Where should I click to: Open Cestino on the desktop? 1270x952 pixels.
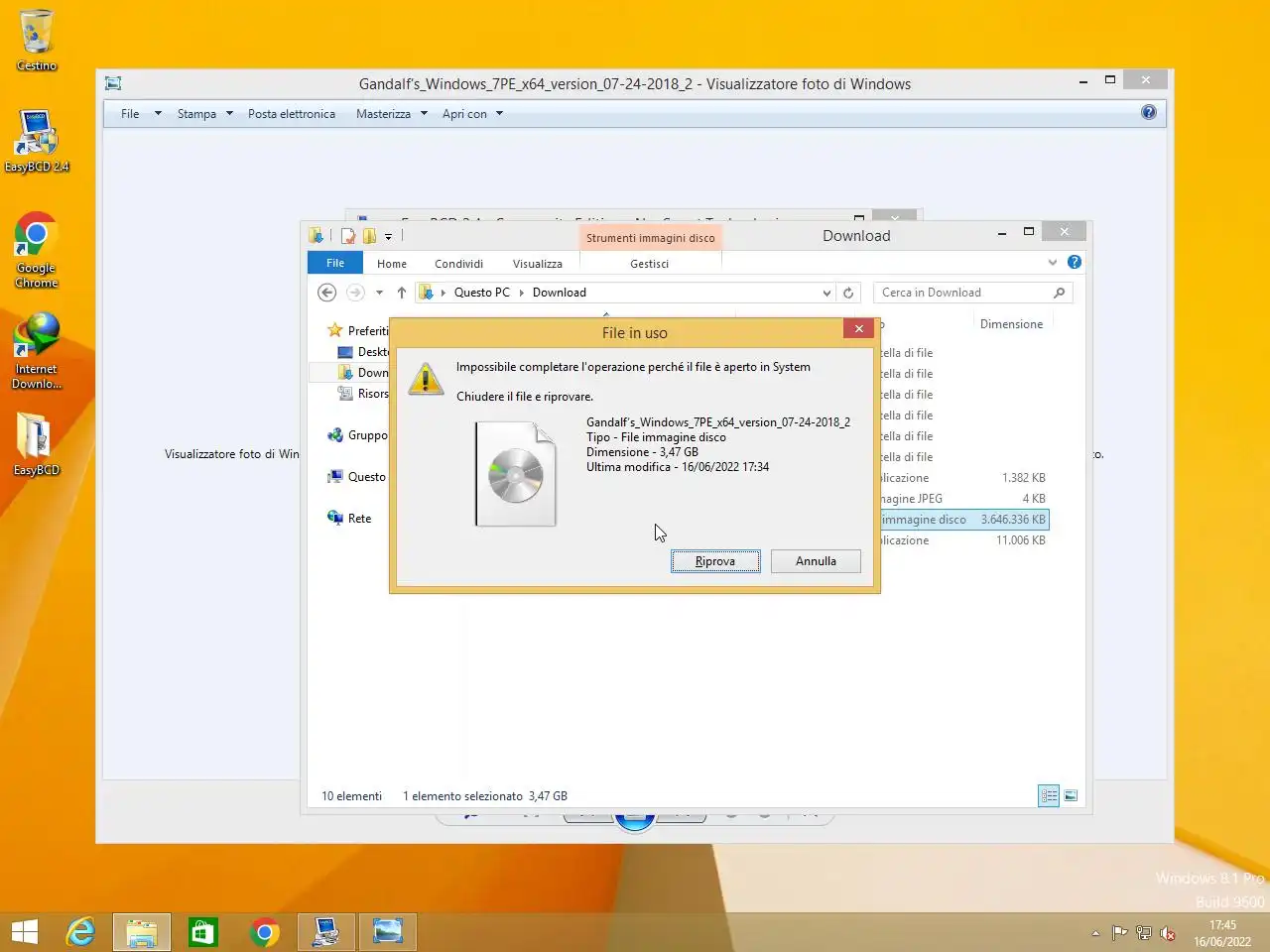click(37, 40)
